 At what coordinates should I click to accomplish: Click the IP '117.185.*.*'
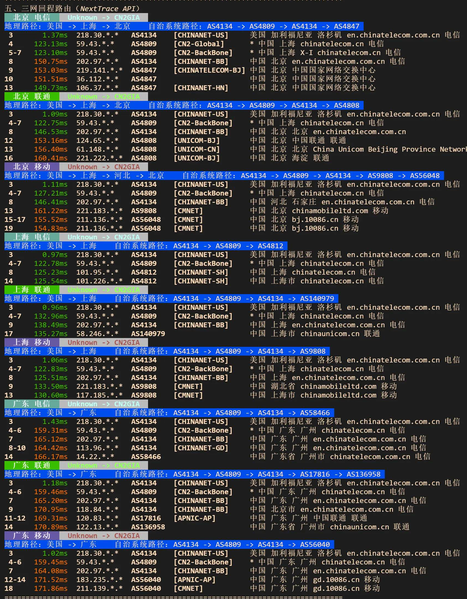(99, 395)
